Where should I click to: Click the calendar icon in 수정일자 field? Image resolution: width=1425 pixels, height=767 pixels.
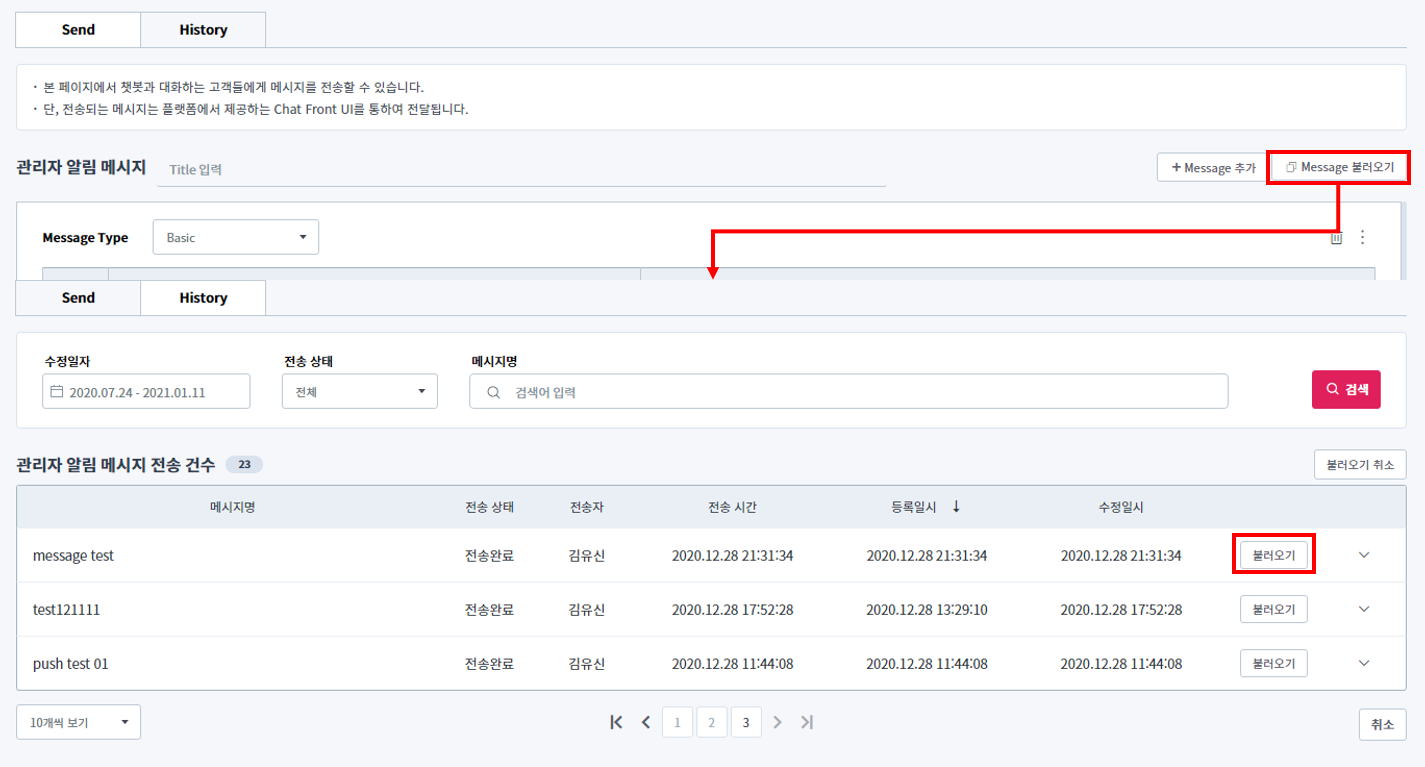(57, 392)
